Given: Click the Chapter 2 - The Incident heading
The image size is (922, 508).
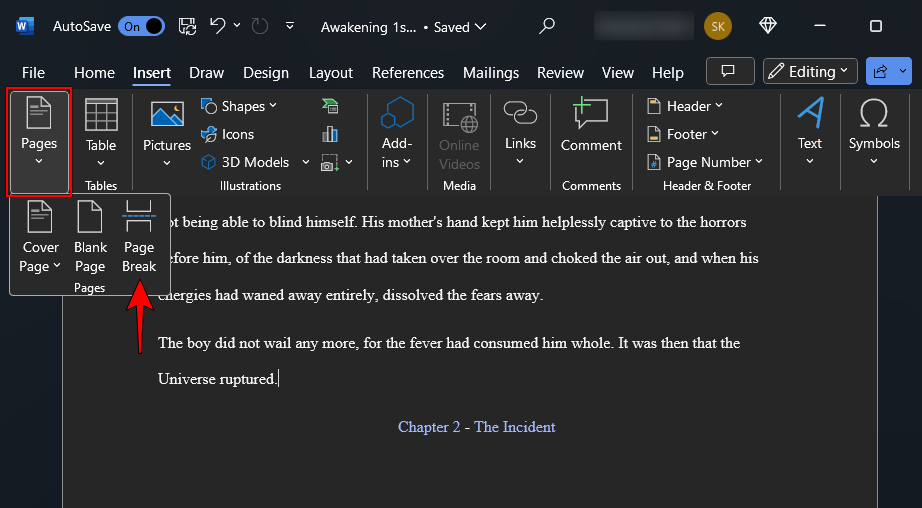Looking at the screenshot, I should (x=476, y=427).
